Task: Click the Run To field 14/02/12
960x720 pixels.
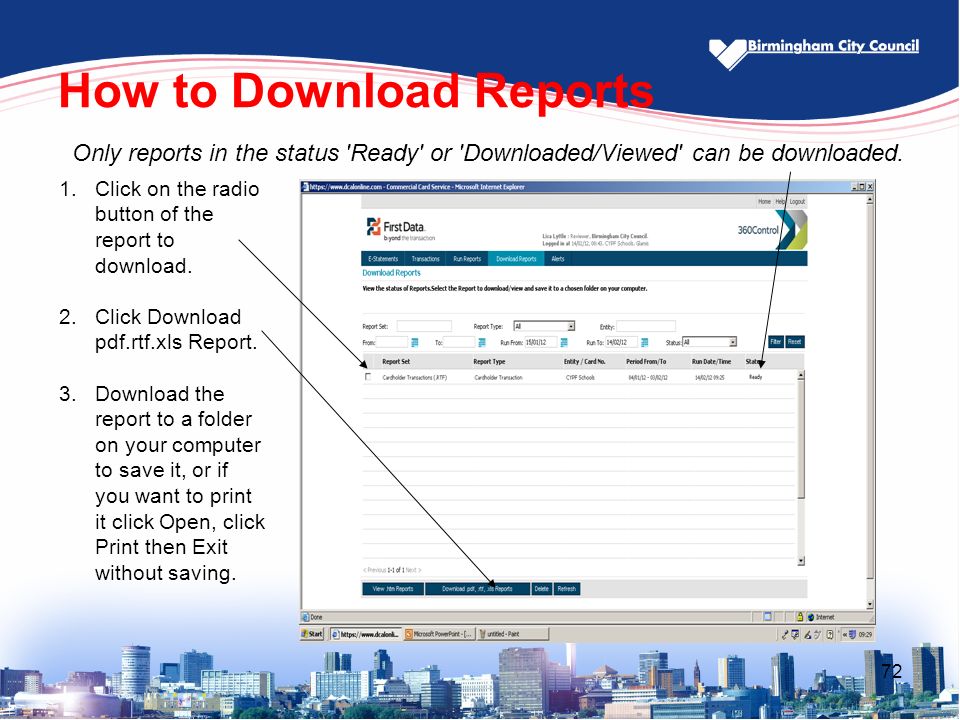Action: [621, 342]
